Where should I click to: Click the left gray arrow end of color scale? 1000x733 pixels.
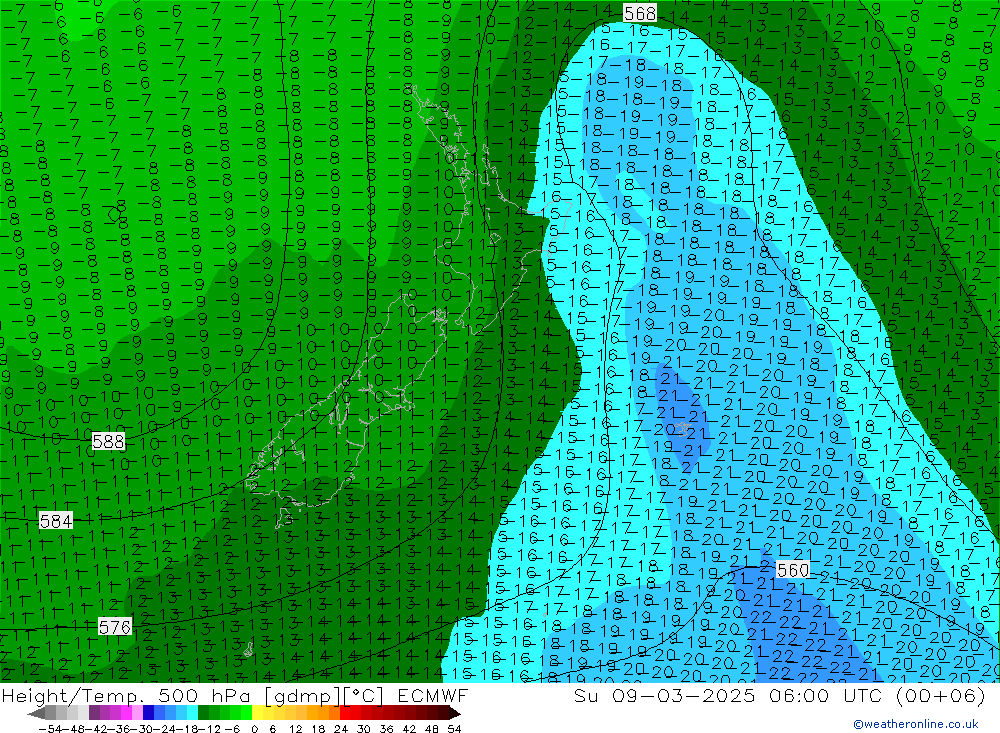click(37, 713)
